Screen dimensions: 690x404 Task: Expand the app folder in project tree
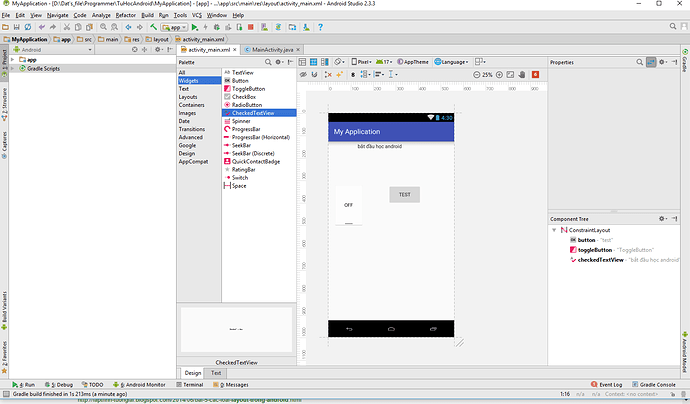point(13,59)
